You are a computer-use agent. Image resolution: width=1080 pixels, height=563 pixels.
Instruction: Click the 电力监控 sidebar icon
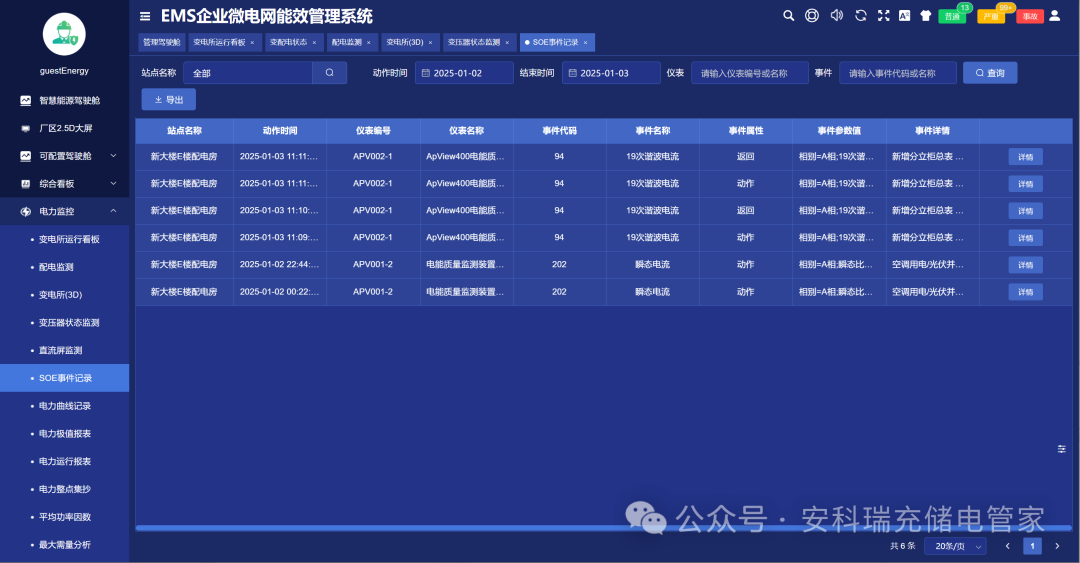pyautogui.click(x=25, y=212)
